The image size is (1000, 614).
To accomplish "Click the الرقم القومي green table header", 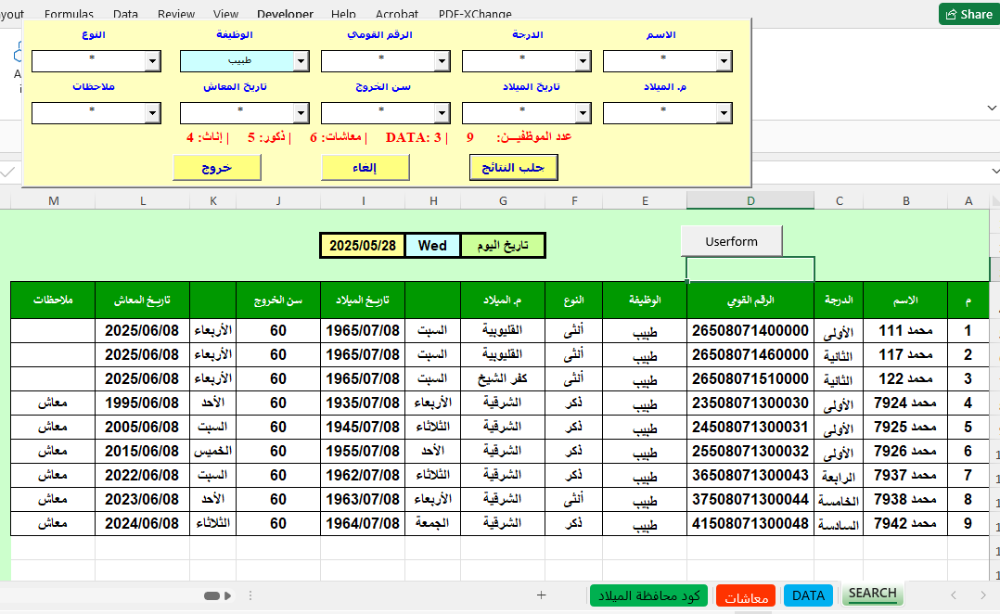I will tap(751, 300).
